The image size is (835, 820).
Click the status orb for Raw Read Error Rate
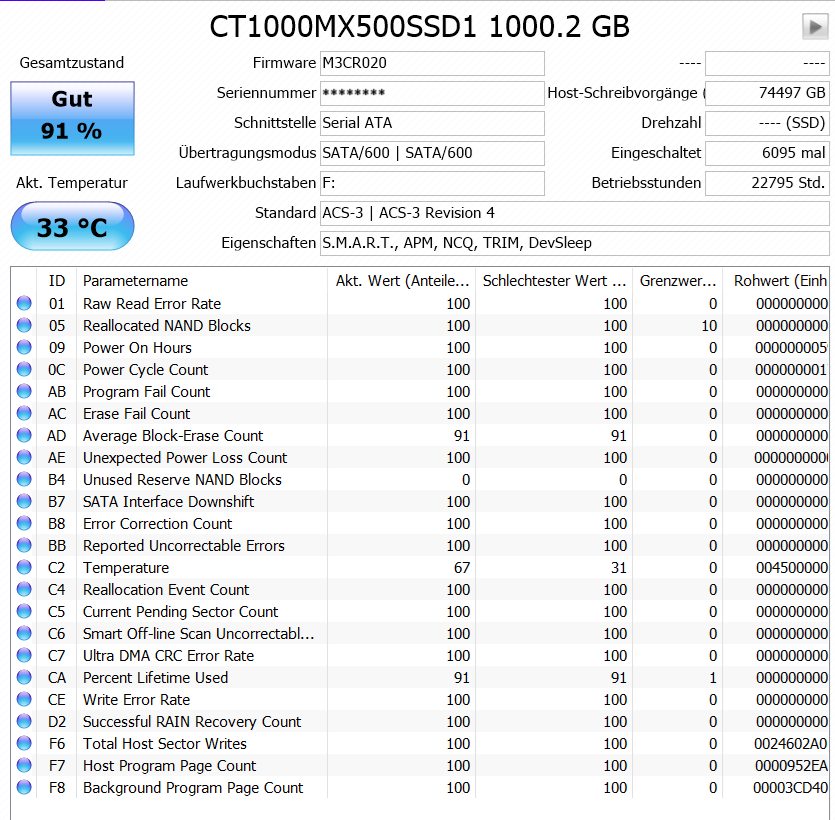24,304
